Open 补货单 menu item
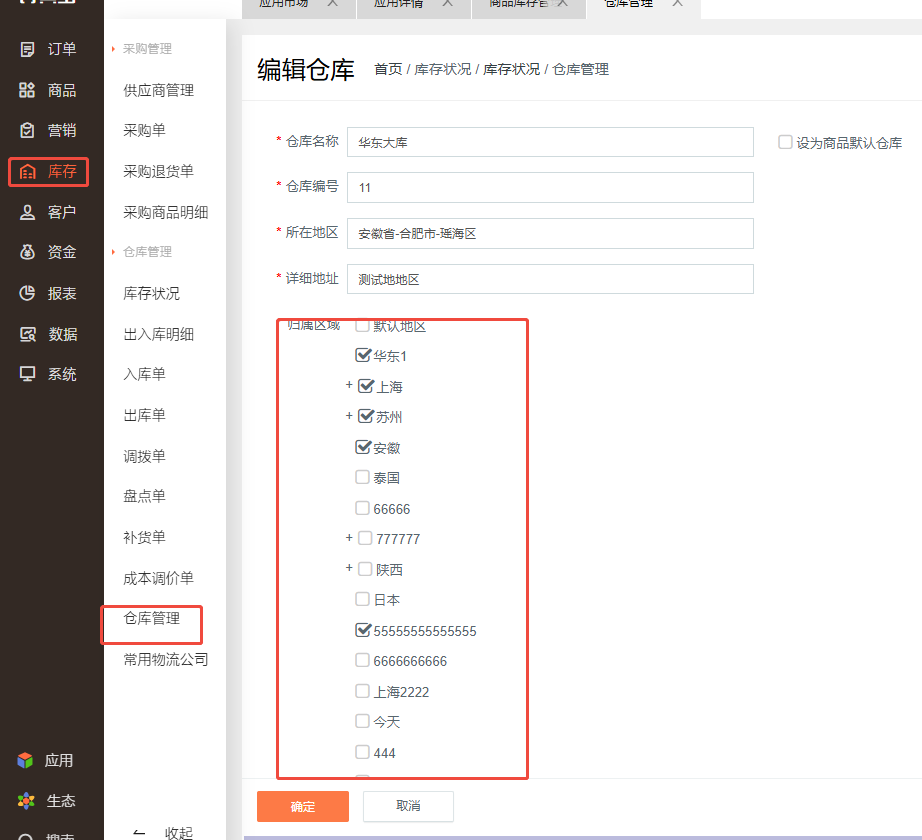 [145, 537]
